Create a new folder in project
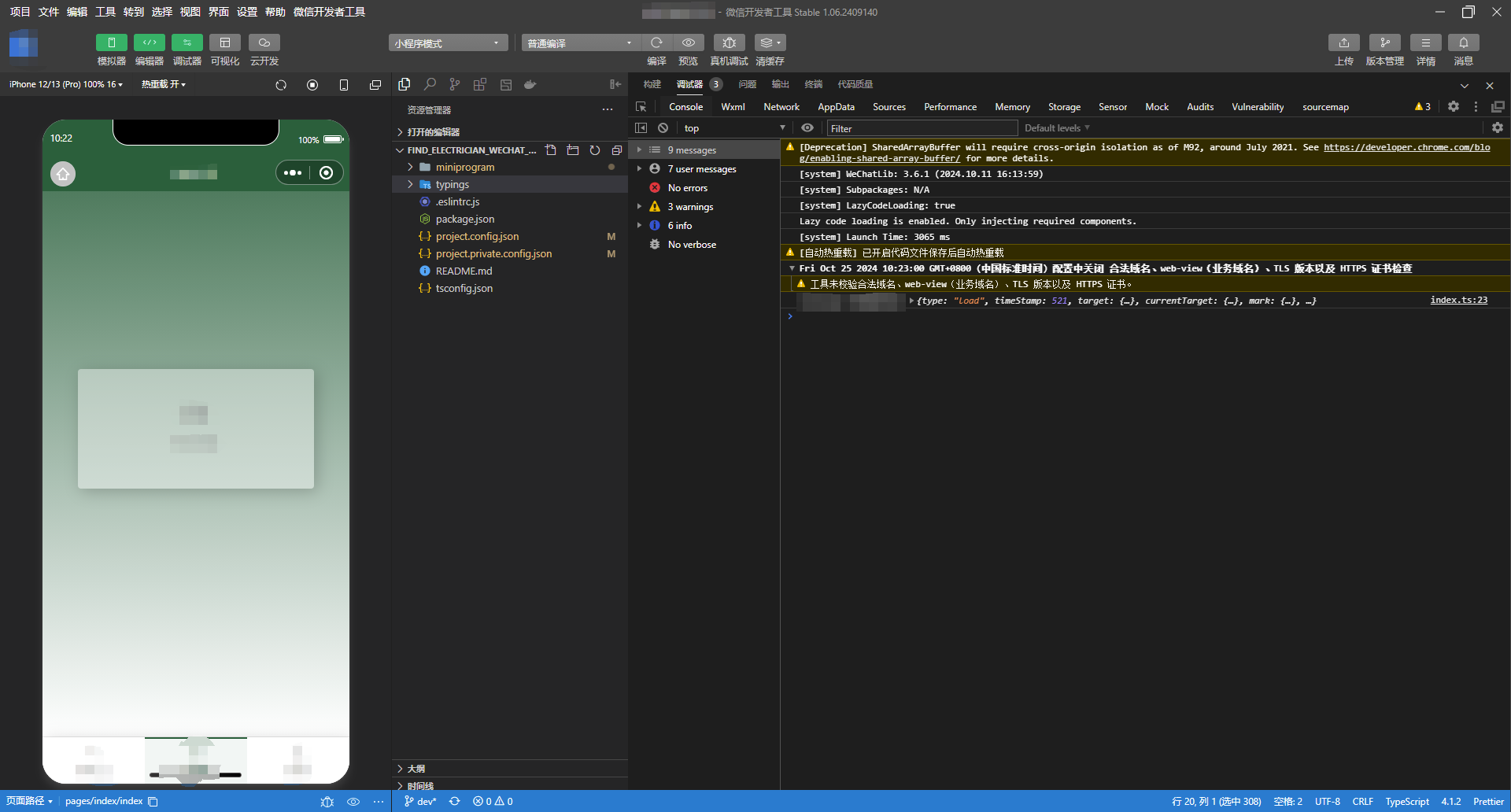The image size is (1511, 812). pos(573,150)
